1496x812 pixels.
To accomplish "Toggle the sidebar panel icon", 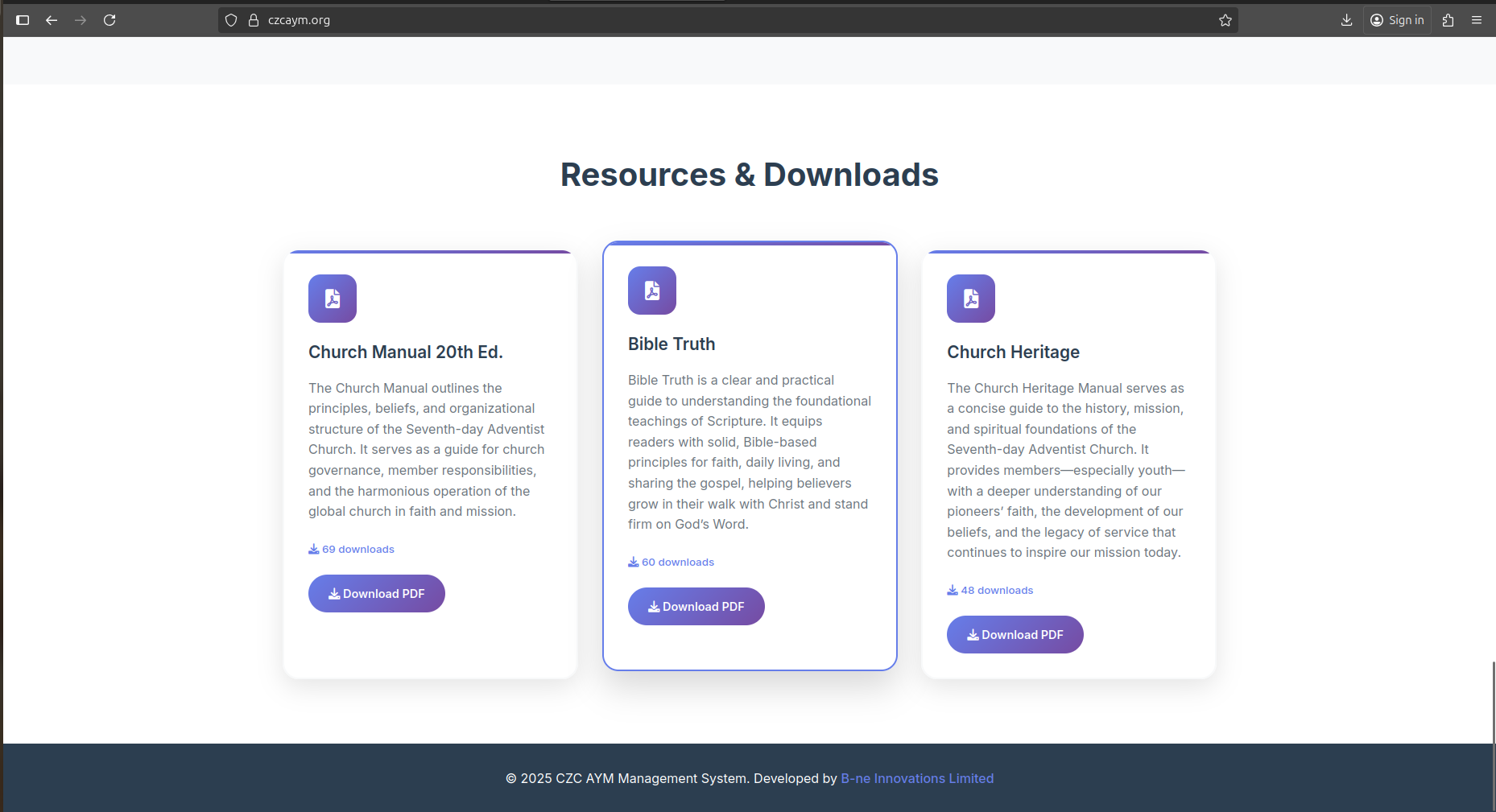I will coord(23,20).
